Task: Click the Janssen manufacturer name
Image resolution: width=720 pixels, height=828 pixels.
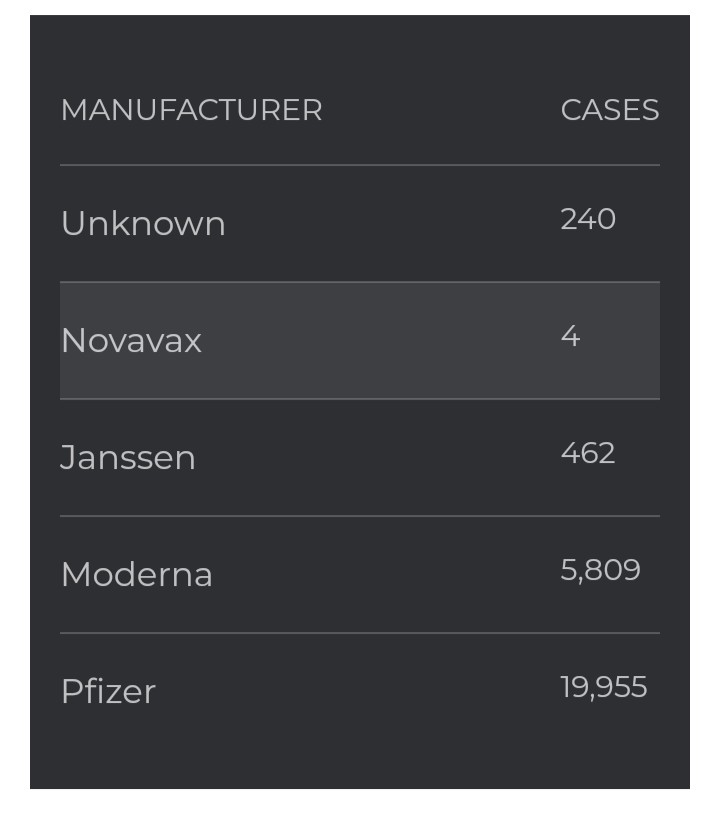Action: 128,457
